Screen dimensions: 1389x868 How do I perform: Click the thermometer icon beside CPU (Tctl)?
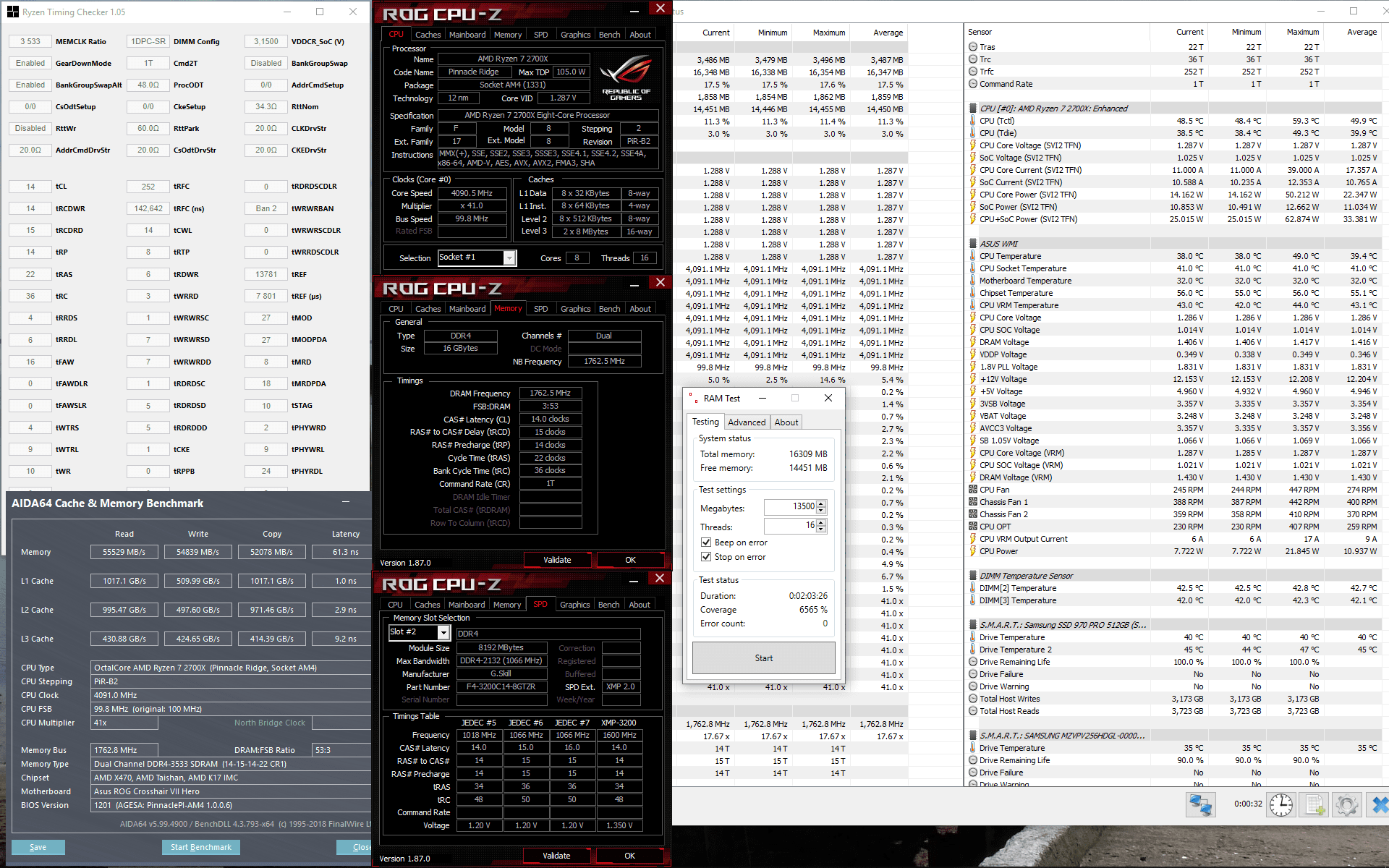973,121
